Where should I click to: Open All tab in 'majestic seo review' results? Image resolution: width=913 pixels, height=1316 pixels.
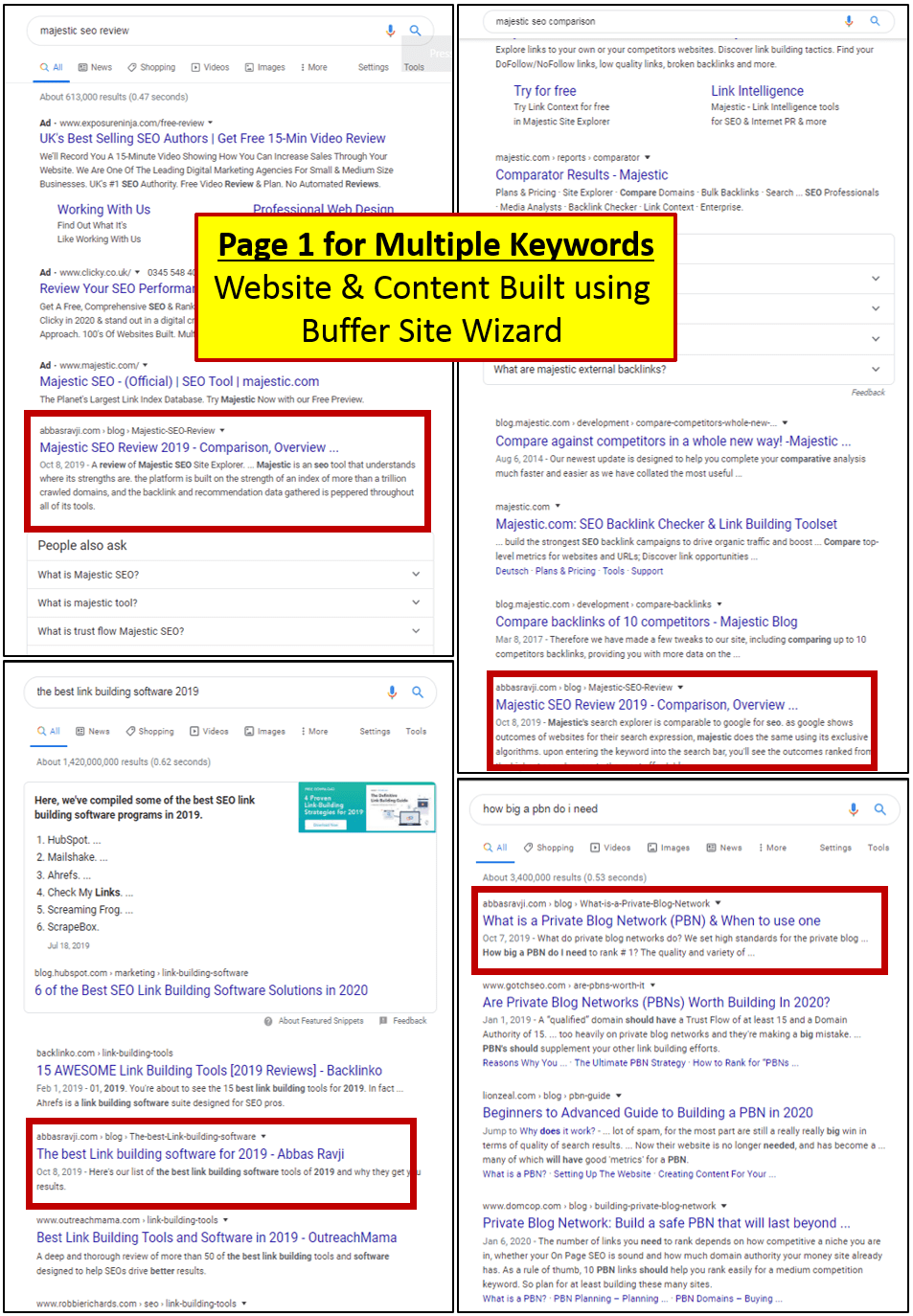point(52,67)
